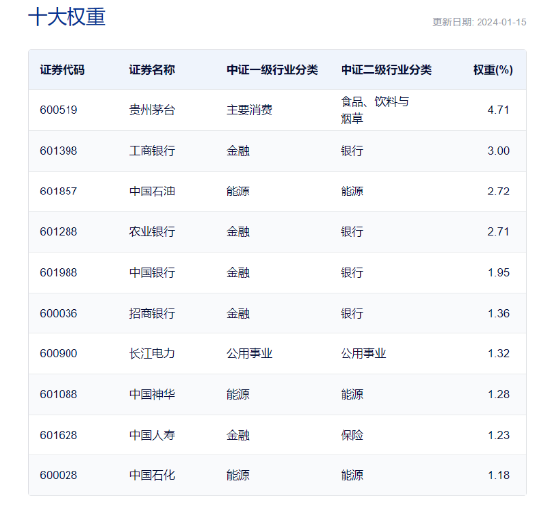The width and height of the screenshot is (550, 516).
Task: Click 公用事业 in 二级行业 column
Action: (x=363, y=353)
